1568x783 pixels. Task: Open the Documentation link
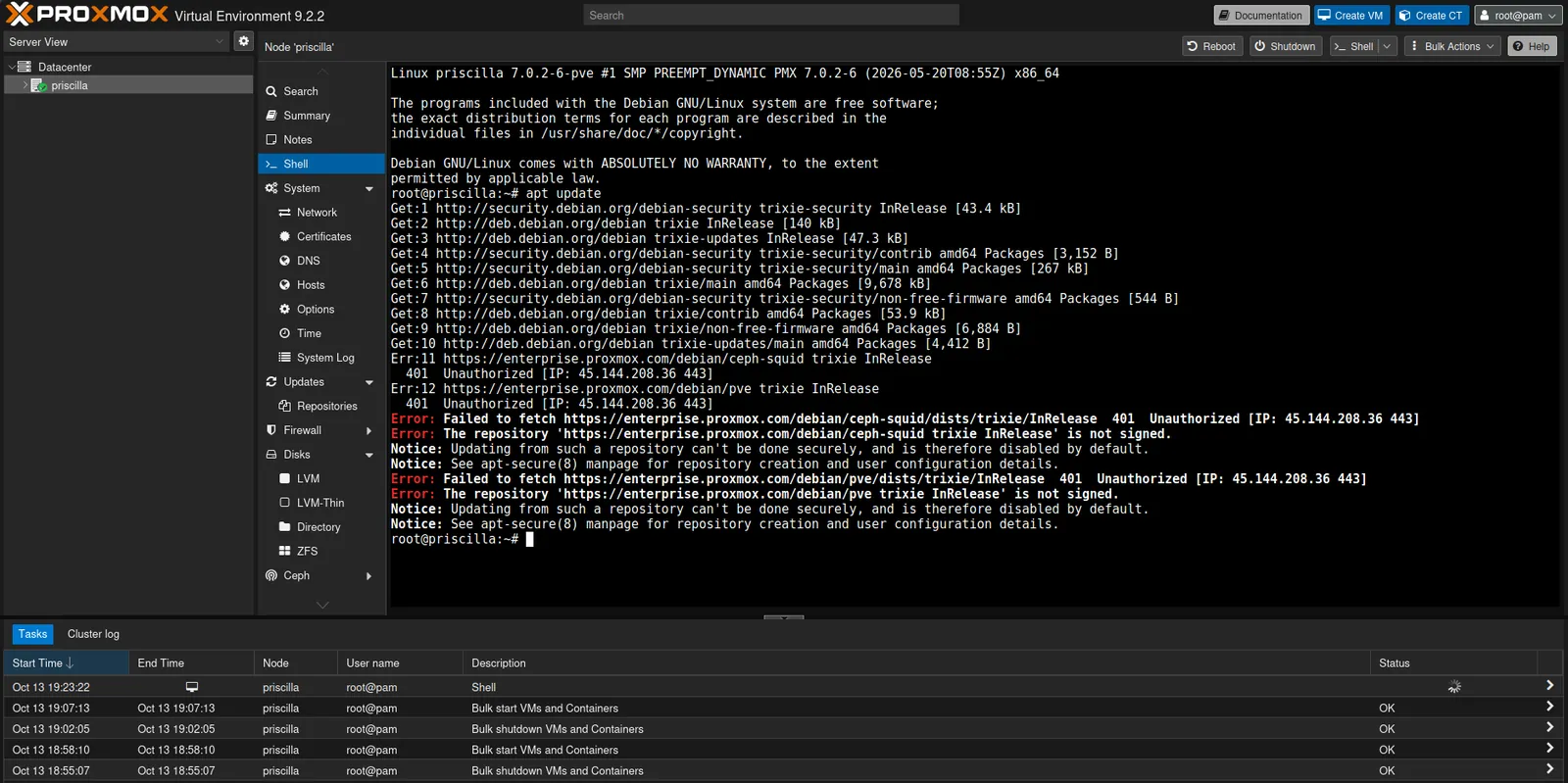click(1261, 15)
